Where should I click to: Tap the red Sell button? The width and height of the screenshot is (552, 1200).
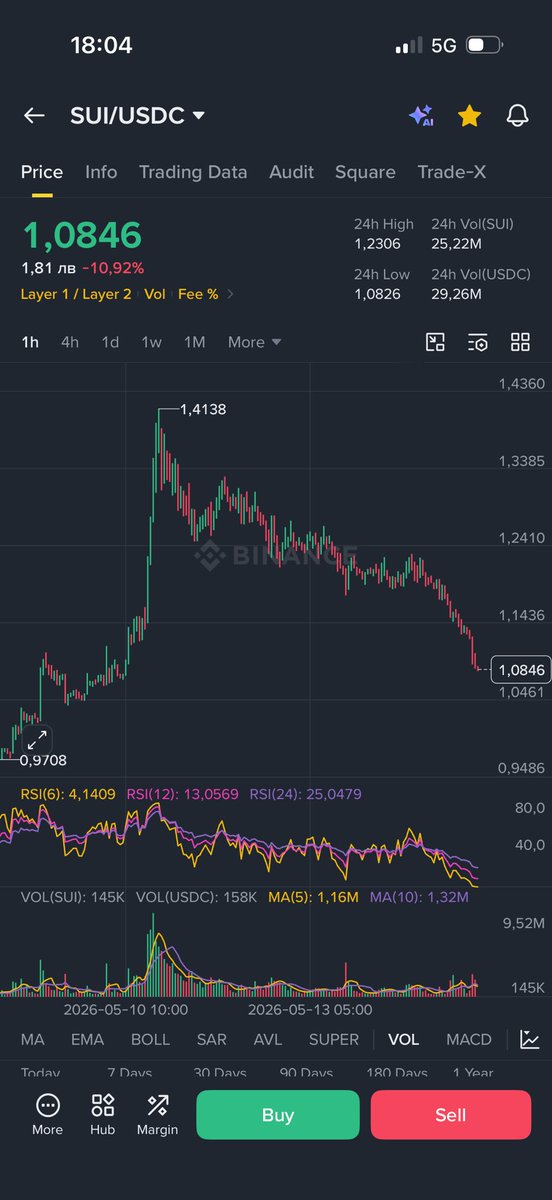point(451,1115)
